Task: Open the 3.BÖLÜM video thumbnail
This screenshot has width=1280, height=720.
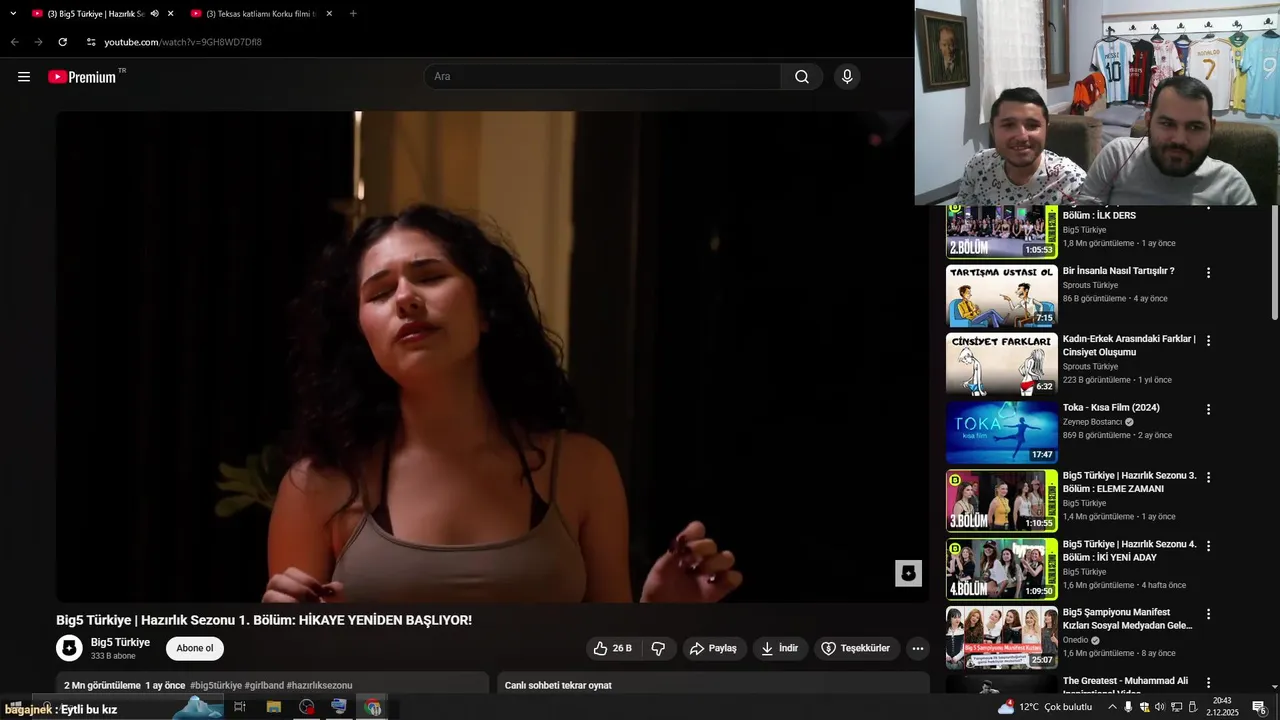Action: coord(1001,501)
